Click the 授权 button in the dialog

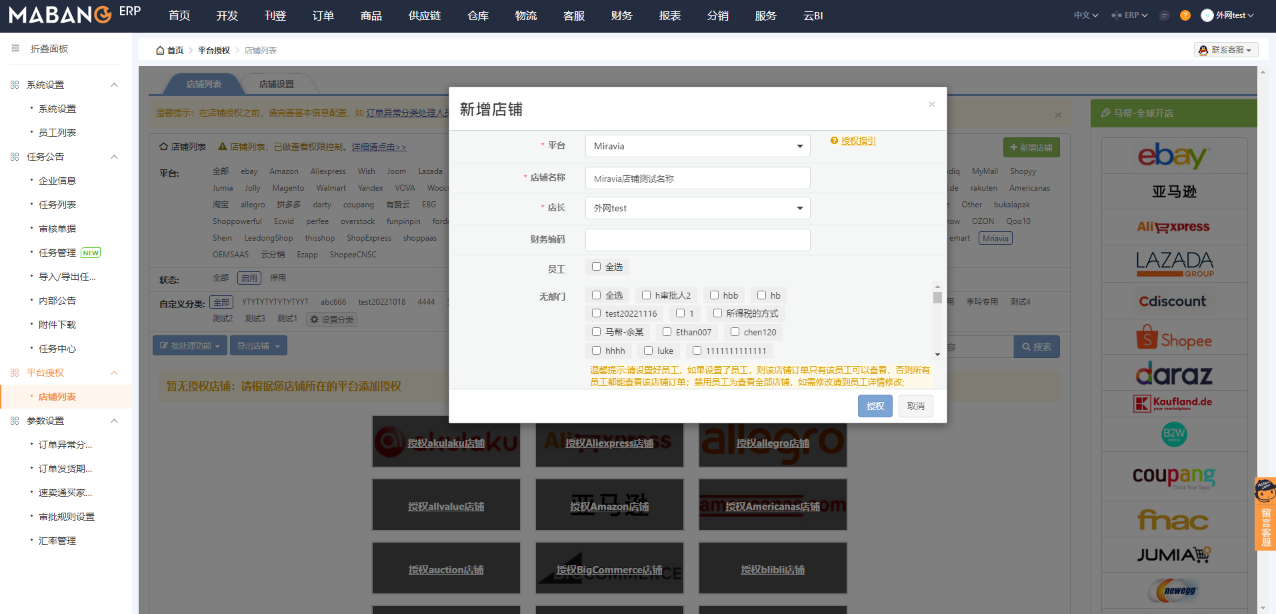(x=874, y=406)
